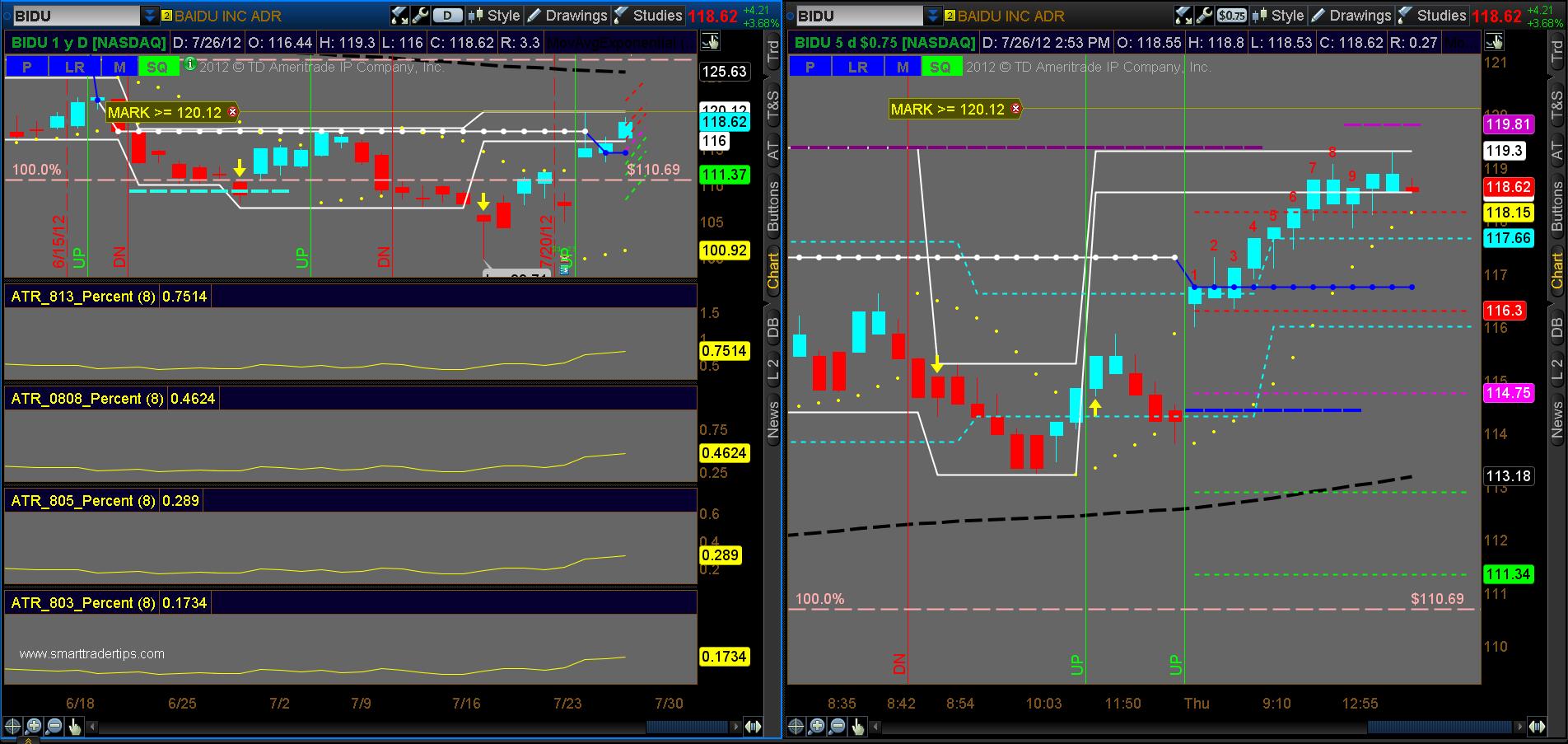Select the pan hand tool on left chart

tap(75, 726)
